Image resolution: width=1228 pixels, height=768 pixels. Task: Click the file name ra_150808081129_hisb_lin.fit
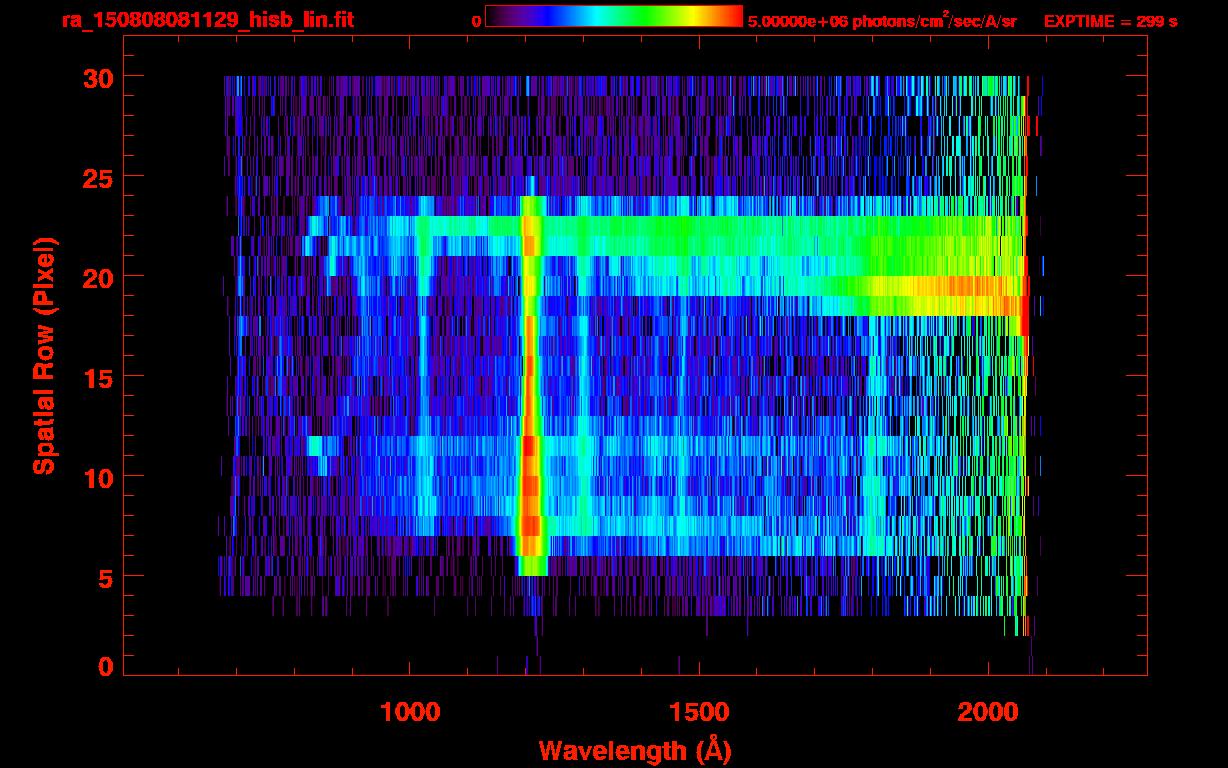tap(207, 20)
